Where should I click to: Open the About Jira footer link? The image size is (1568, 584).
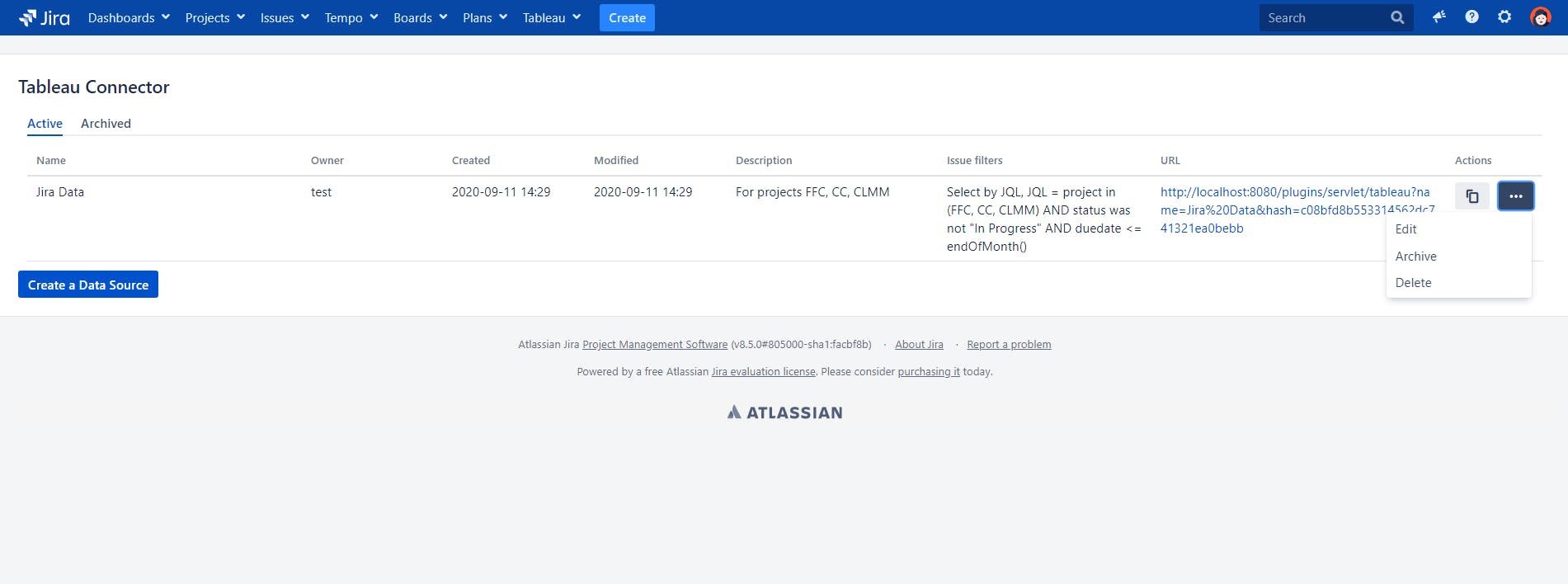pyautogui.click(x=919, y=345)
